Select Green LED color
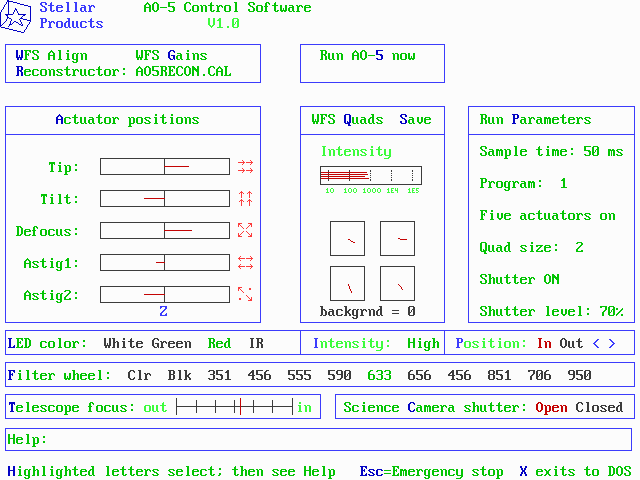This screenshot has height=480, width=640. pyautogui.click(x=171, y=343)
